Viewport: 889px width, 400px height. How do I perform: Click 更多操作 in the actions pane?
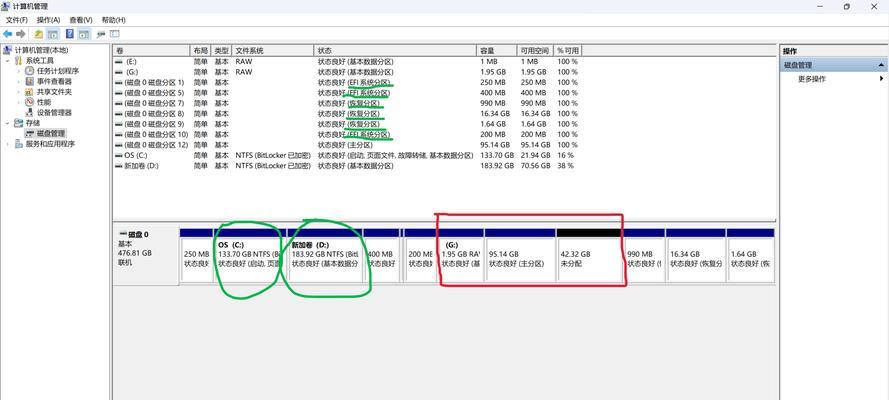point(812,79)
